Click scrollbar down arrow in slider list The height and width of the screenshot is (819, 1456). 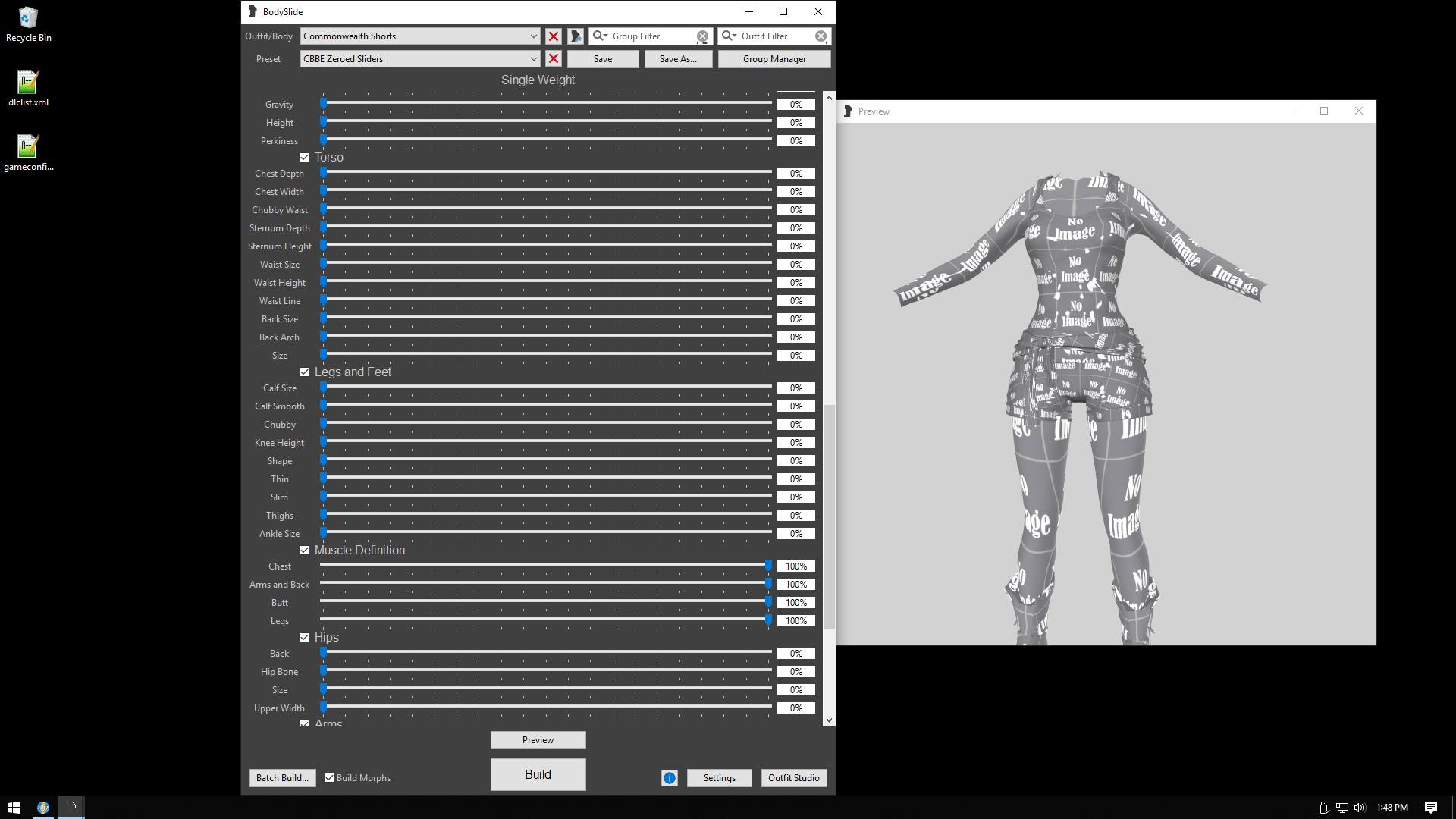[829, 720]
